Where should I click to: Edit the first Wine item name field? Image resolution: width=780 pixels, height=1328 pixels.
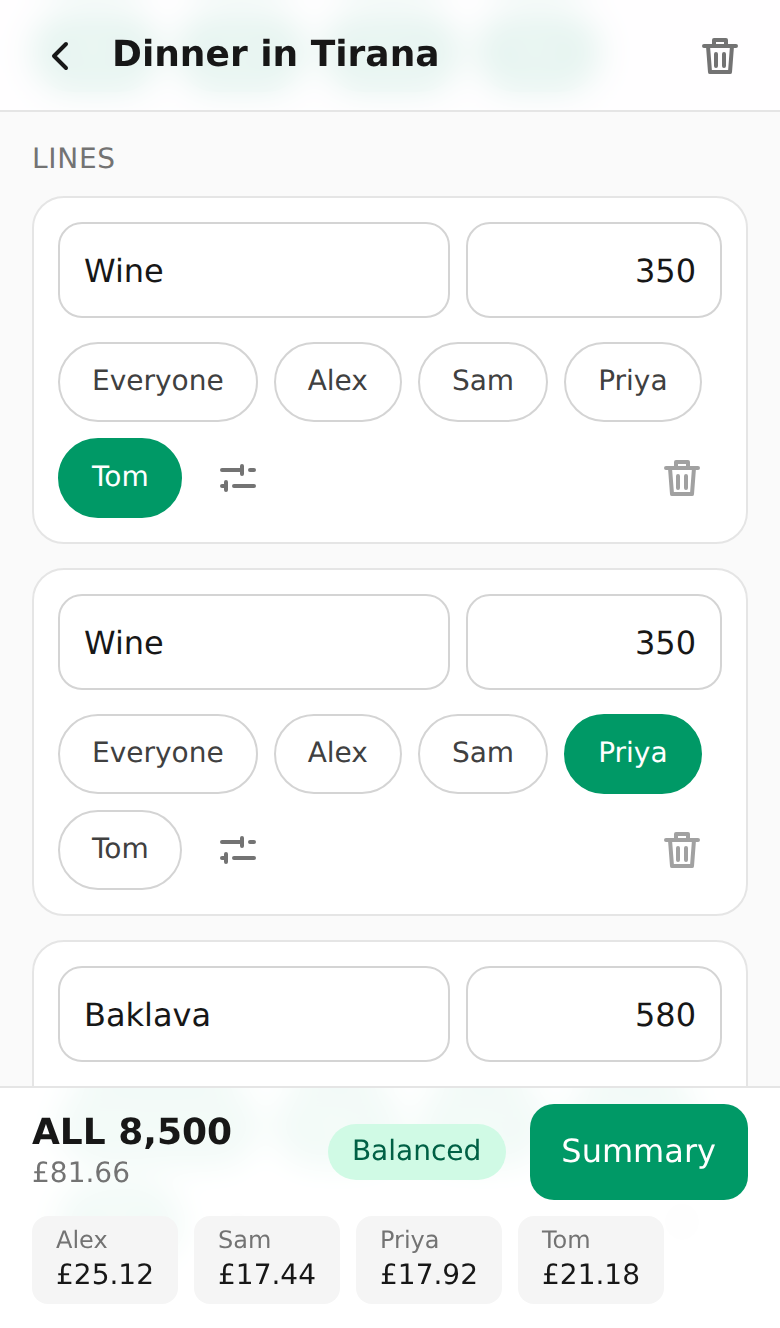pyautogui.click(x=254, y=270)
